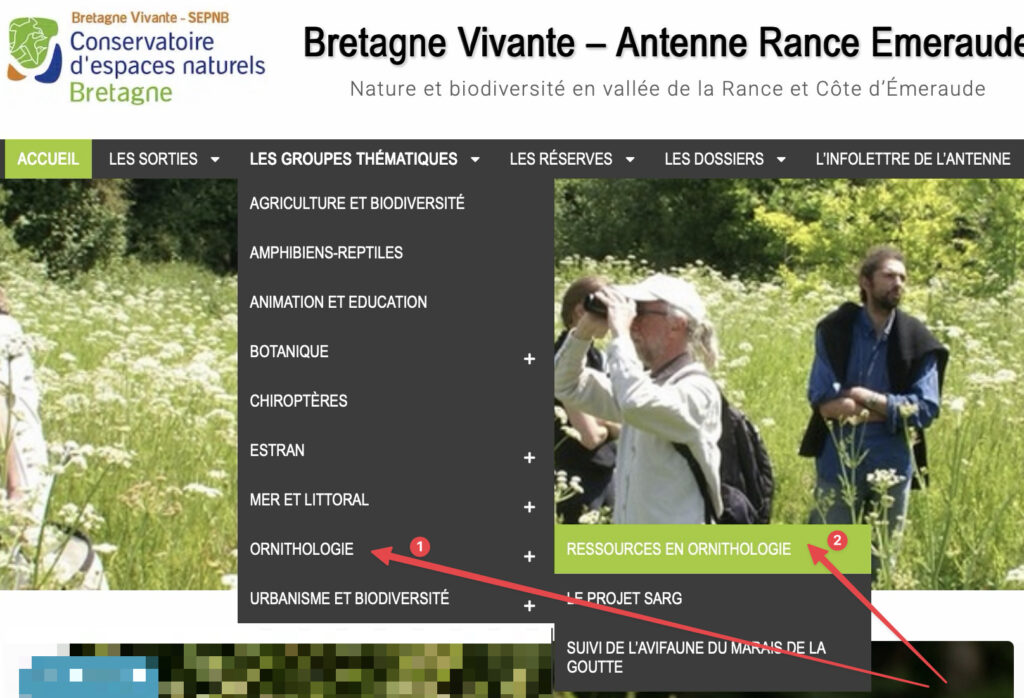This screenshot has height=698, width=1024.
Task: Choose Animation et Education entry
Action: 396,302
